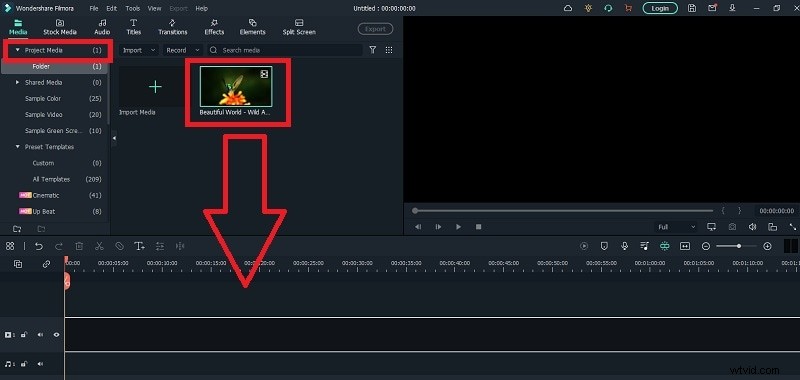The height and width of the screenshot is (380, 800).
Task: Click the previous frame playback button
Action: 418,227
